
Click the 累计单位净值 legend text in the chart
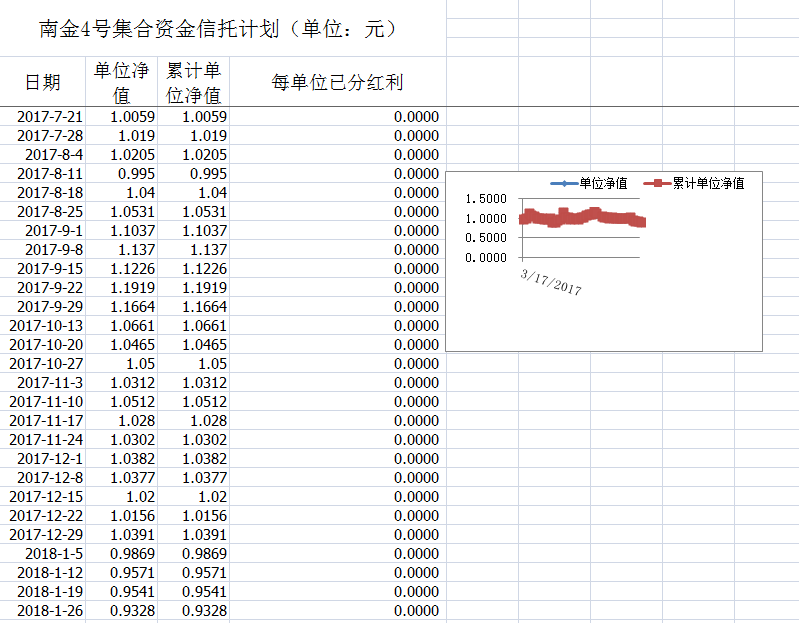(x=708, y=183)
